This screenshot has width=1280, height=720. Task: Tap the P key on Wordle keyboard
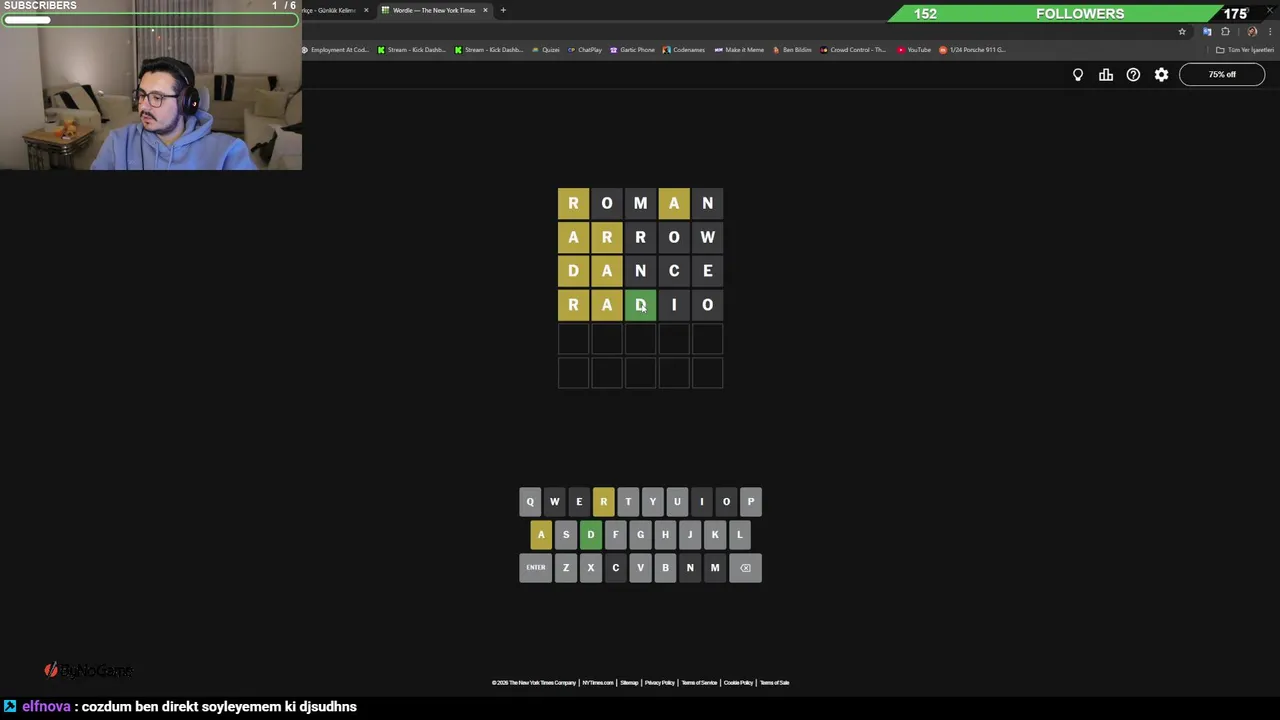coord(751,502)
